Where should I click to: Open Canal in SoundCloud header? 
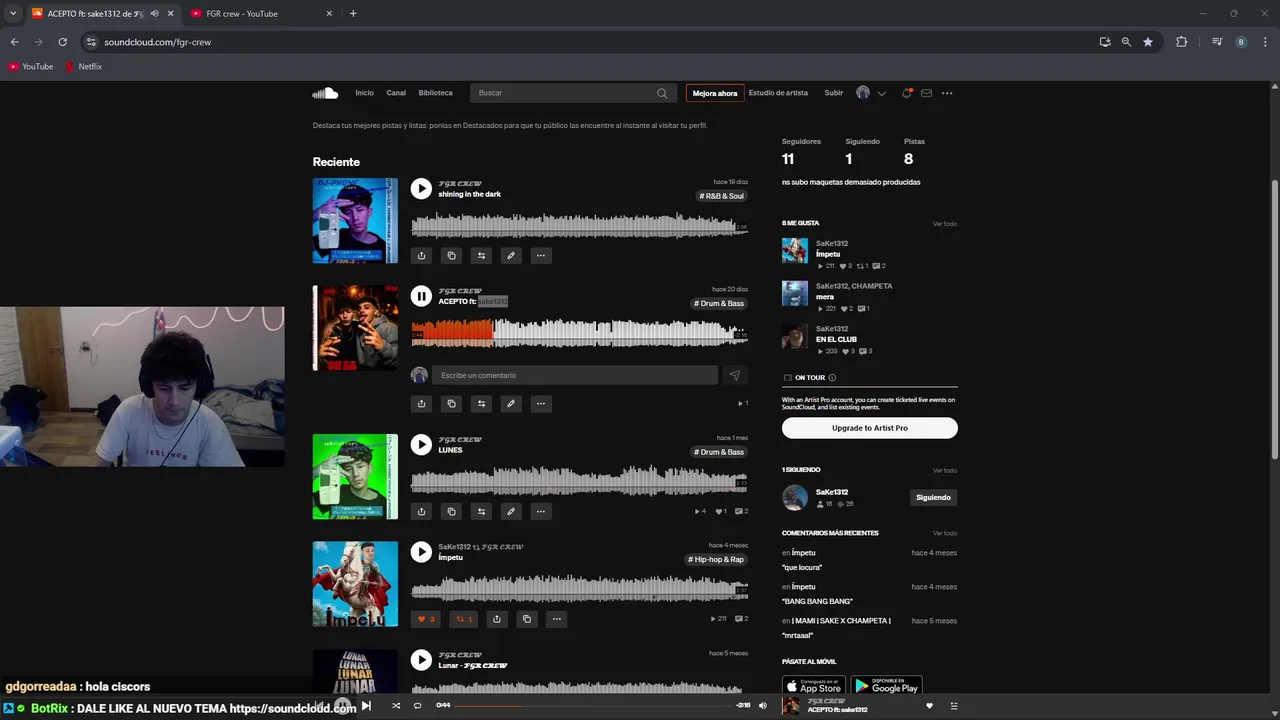tap(396, 93)
